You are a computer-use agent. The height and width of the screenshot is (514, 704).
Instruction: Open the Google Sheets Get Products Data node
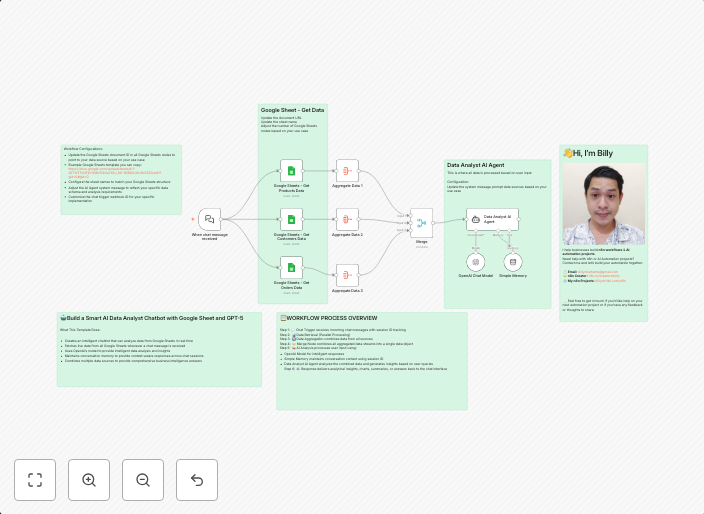click(291, 171)
